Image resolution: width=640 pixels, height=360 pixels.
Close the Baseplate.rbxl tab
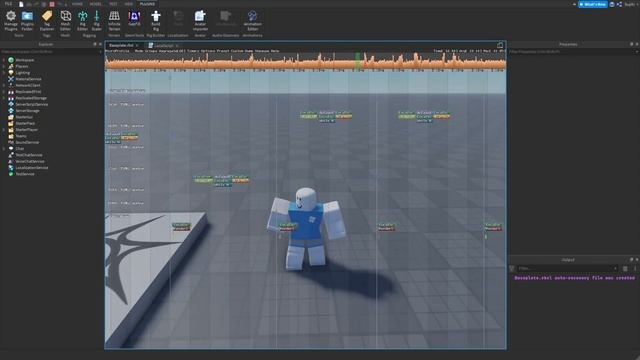(137, 45)
